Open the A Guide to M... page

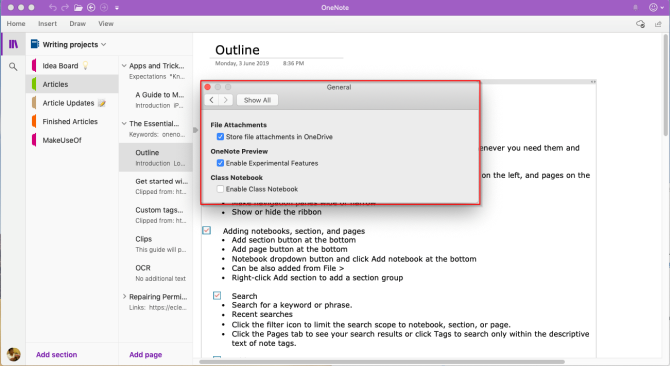pos(156,100)
